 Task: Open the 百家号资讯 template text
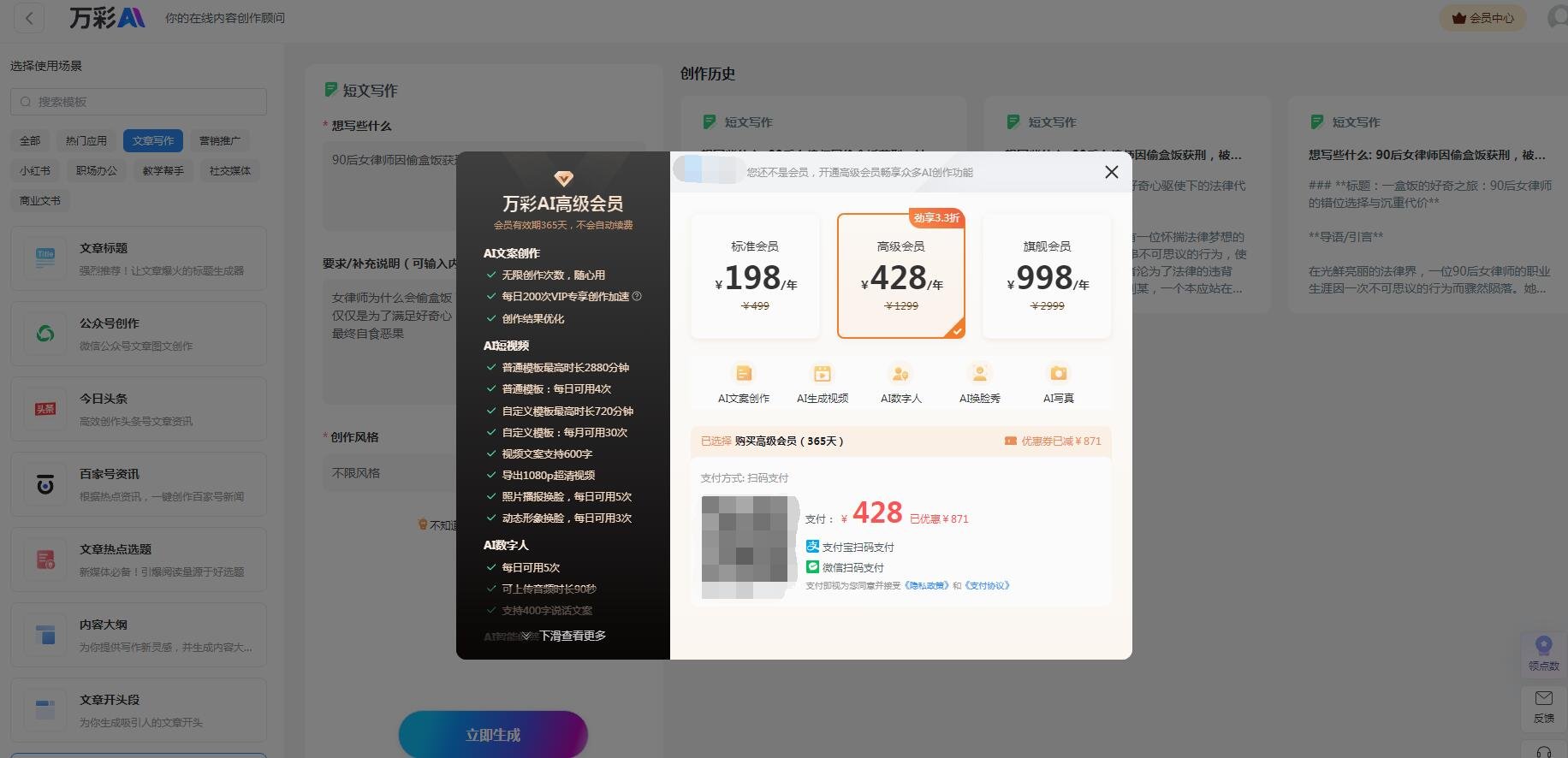coord(110,474)
